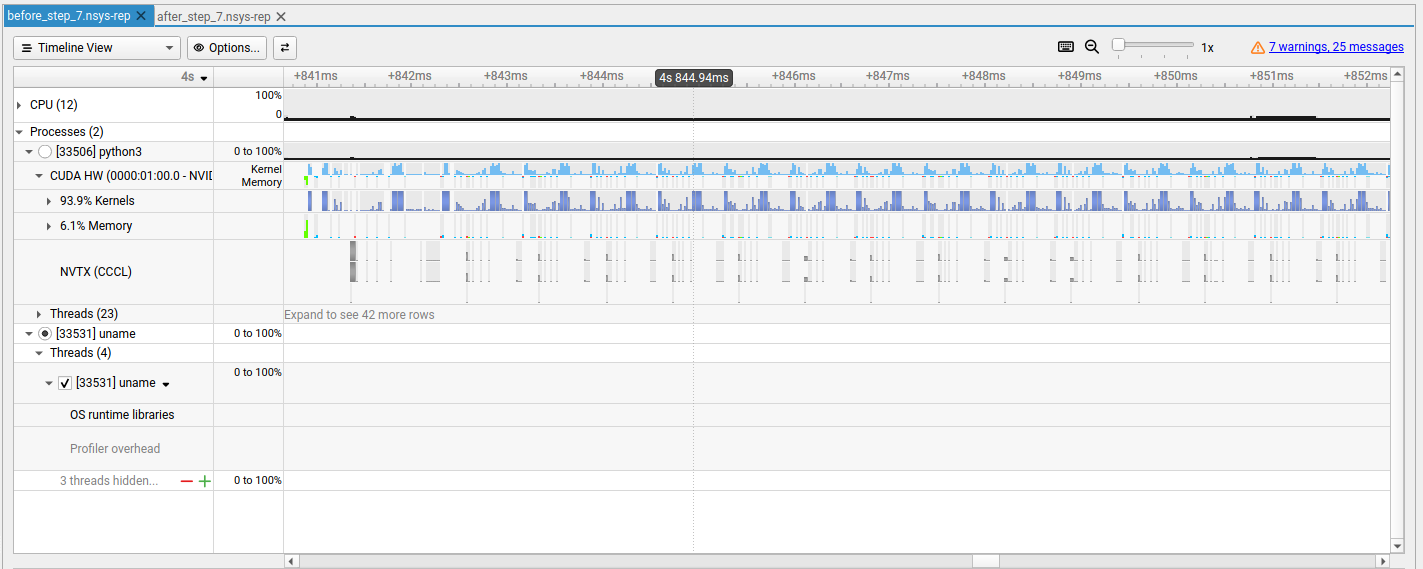Click the 4s 844.94ms time cursor label
The height and width of the screenshot is (569, 1423).
point(694,78)
